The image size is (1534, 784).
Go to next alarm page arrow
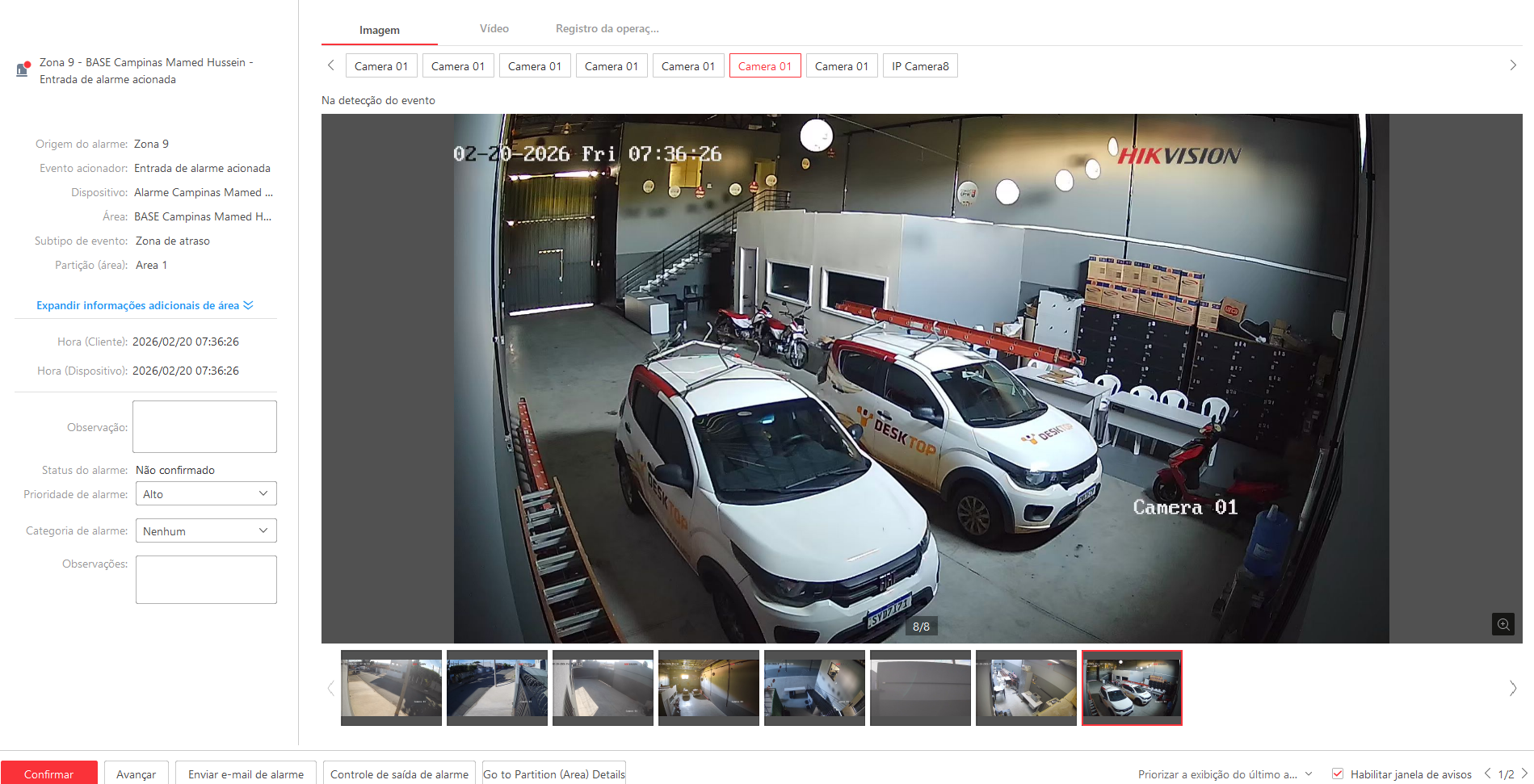1524,774
